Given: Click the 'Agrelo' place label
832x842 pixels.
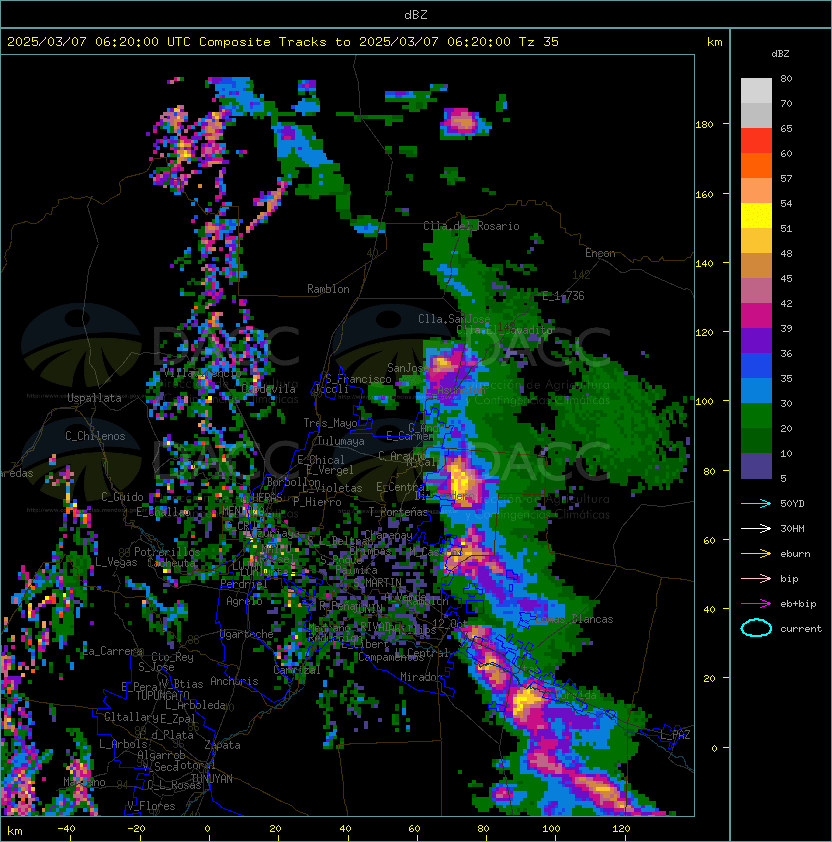Looking at the screenshot, I should pos(244,601).
